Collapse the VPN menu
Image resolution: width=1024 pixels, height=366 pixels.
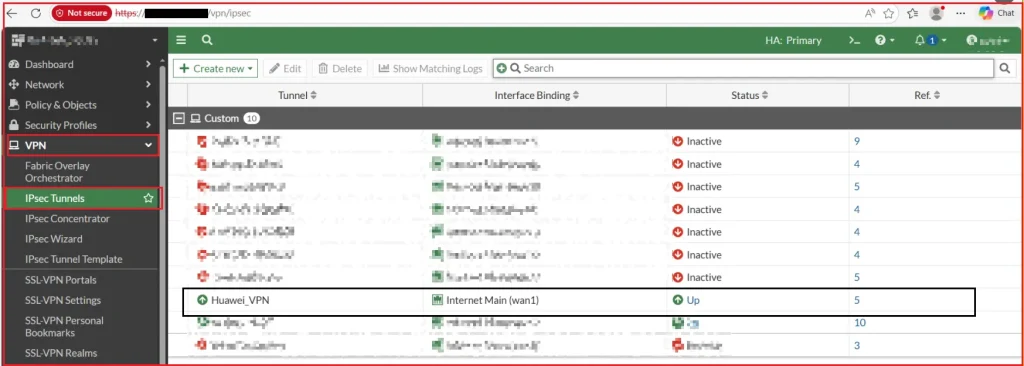click(x=82, y=145)
